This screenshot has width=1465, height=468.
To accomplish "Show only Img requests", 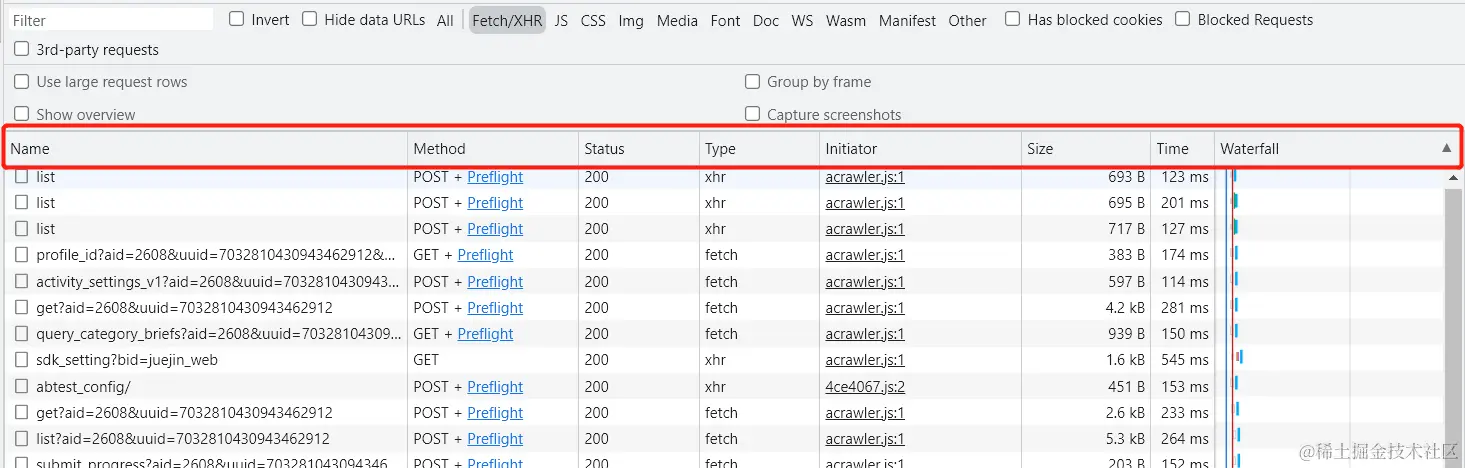I will click(631, 20).
